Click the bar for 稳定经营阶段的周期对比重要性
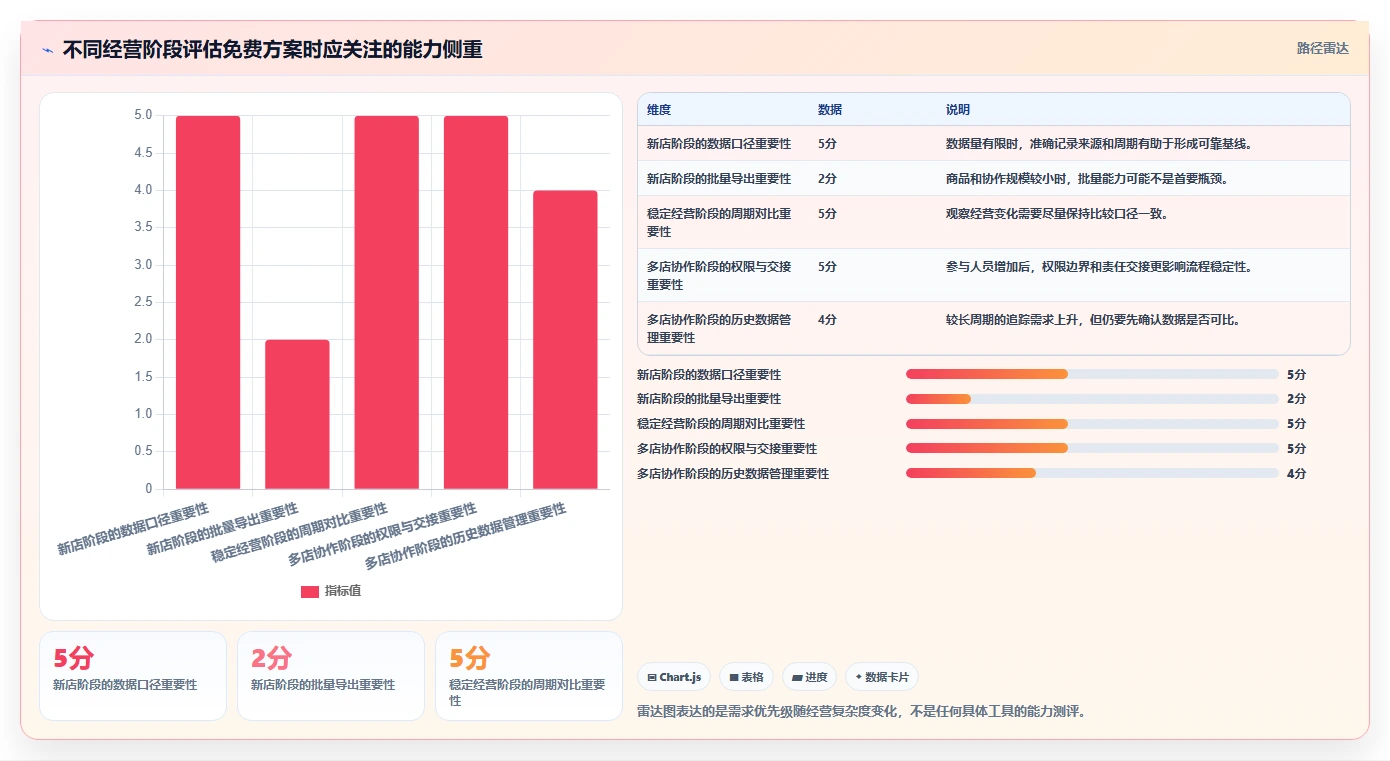The image size is (1390, 761). pyautogui.click(x=386, y=302)
